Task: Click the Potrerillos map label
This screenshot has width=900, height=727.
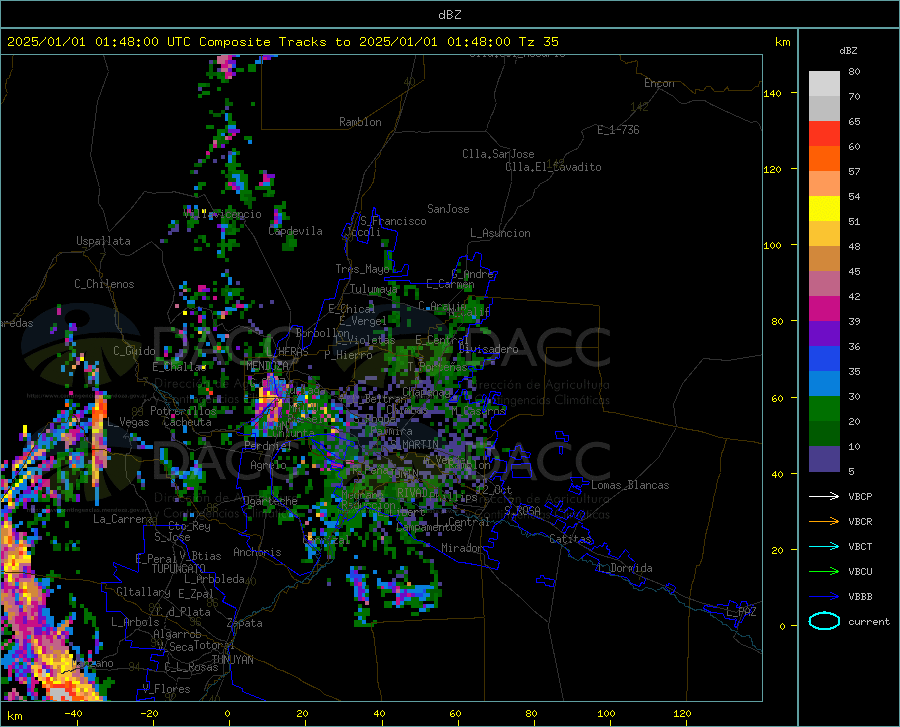Action: pos(183,411)
